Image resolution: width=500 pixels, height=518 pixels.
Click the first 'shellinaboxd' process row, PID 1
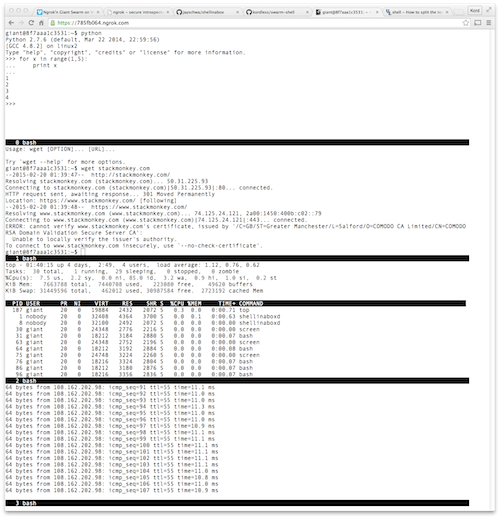tap(149, 316)
